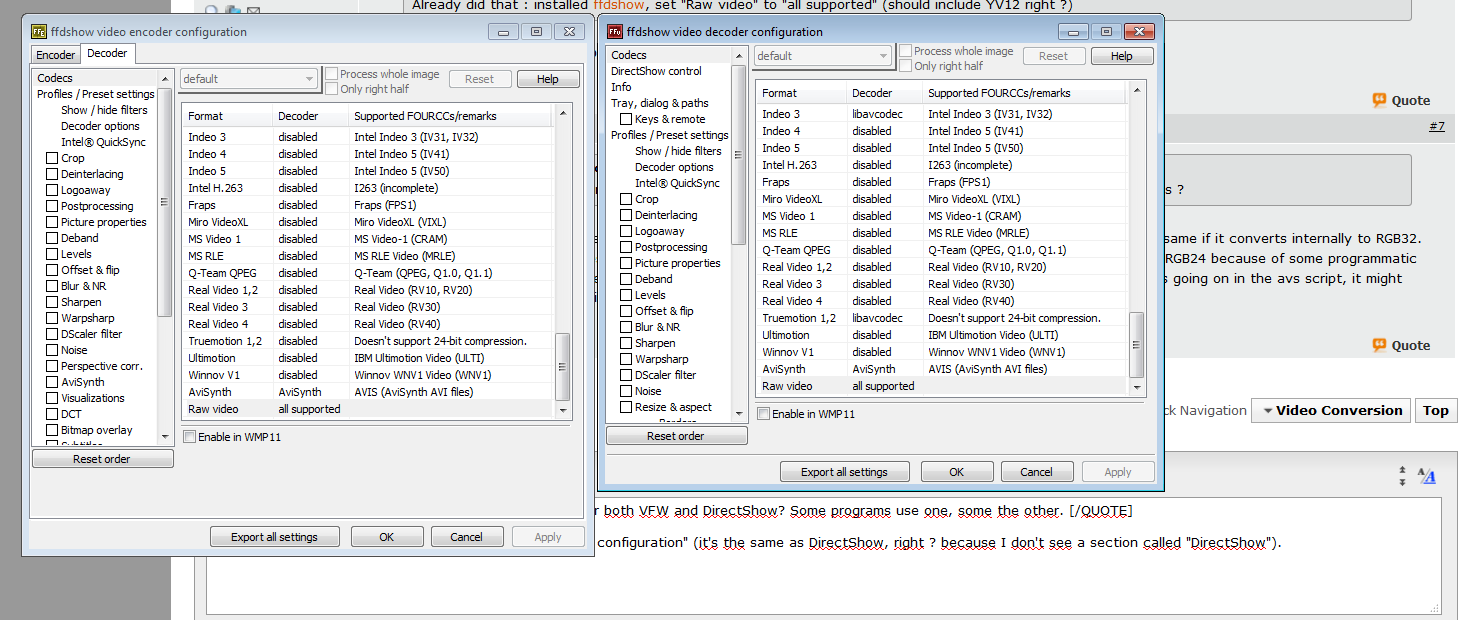Viewport: 1467px width, 620px height.
Task: Select Raw video row in encoder codec list
Action: pos(368,409)
